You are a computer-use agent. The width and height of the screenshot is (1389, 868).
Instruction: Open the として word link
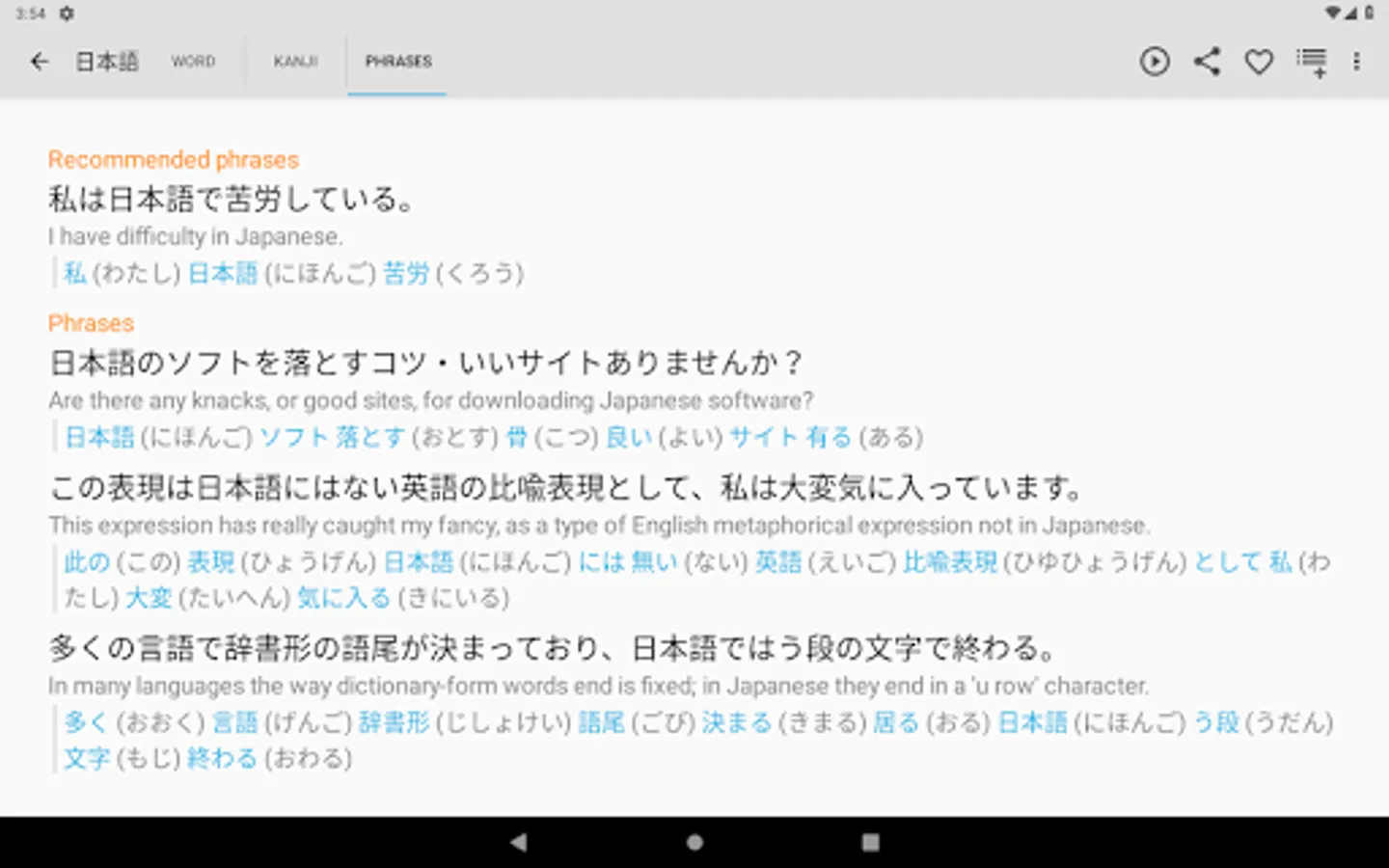[x=1228, y=561]
